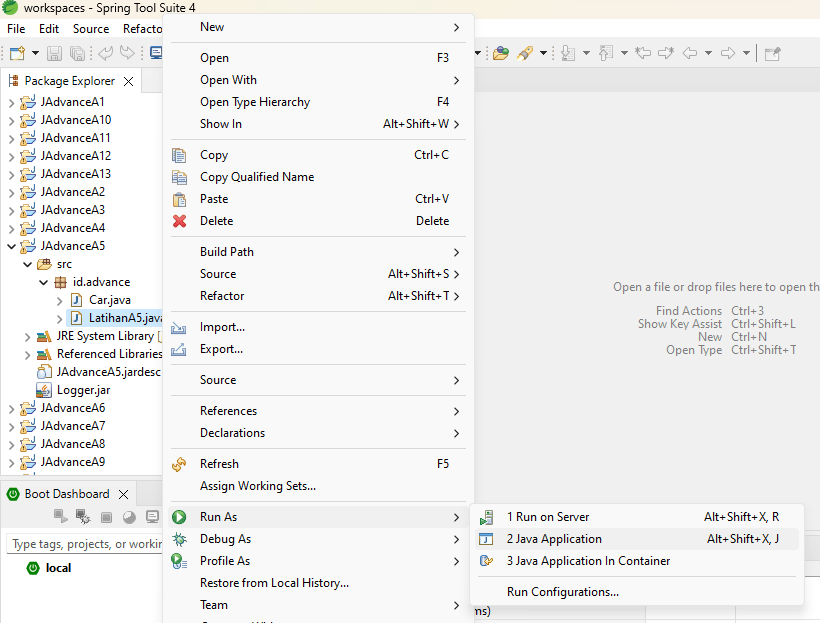This screenshot has height=623, width=820.
Task: Close the Package Explorer view
Action: (128, 81)
